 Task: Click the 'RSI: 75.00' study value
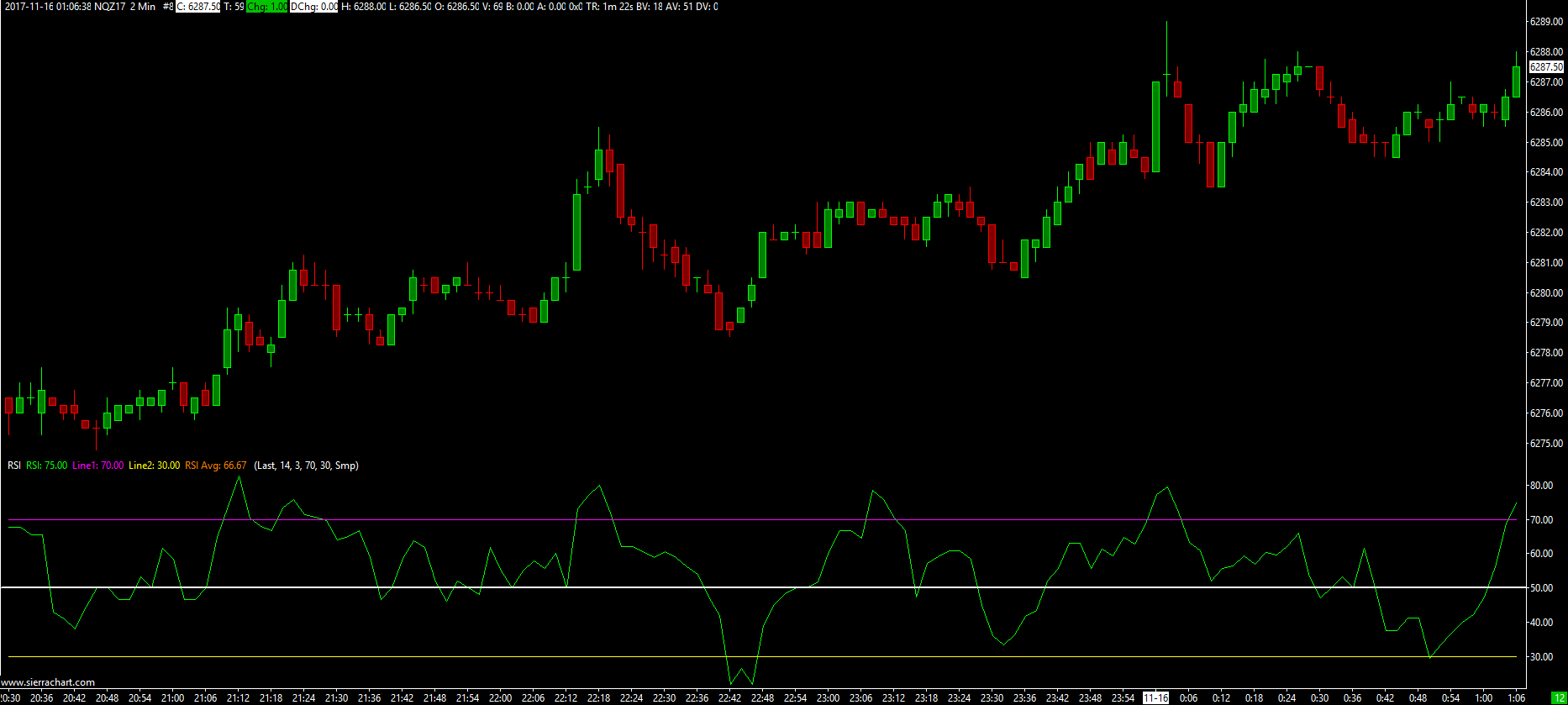(46, 466)
